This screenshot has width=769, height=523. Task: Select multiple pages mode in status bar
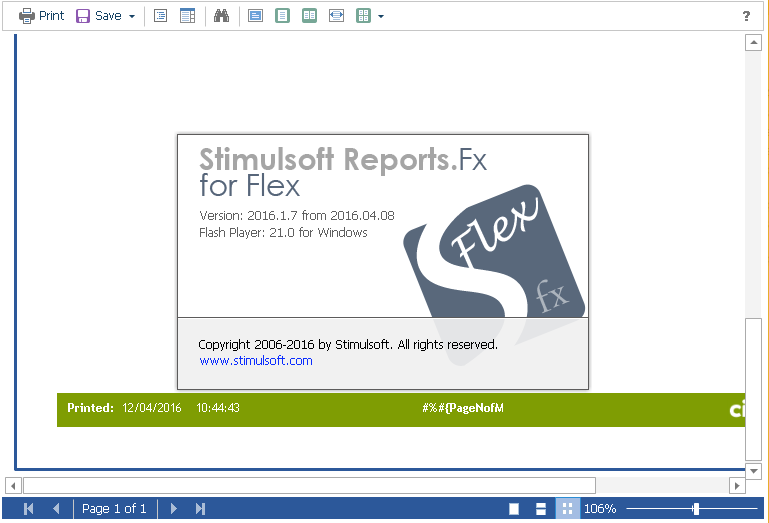[567, 509]
